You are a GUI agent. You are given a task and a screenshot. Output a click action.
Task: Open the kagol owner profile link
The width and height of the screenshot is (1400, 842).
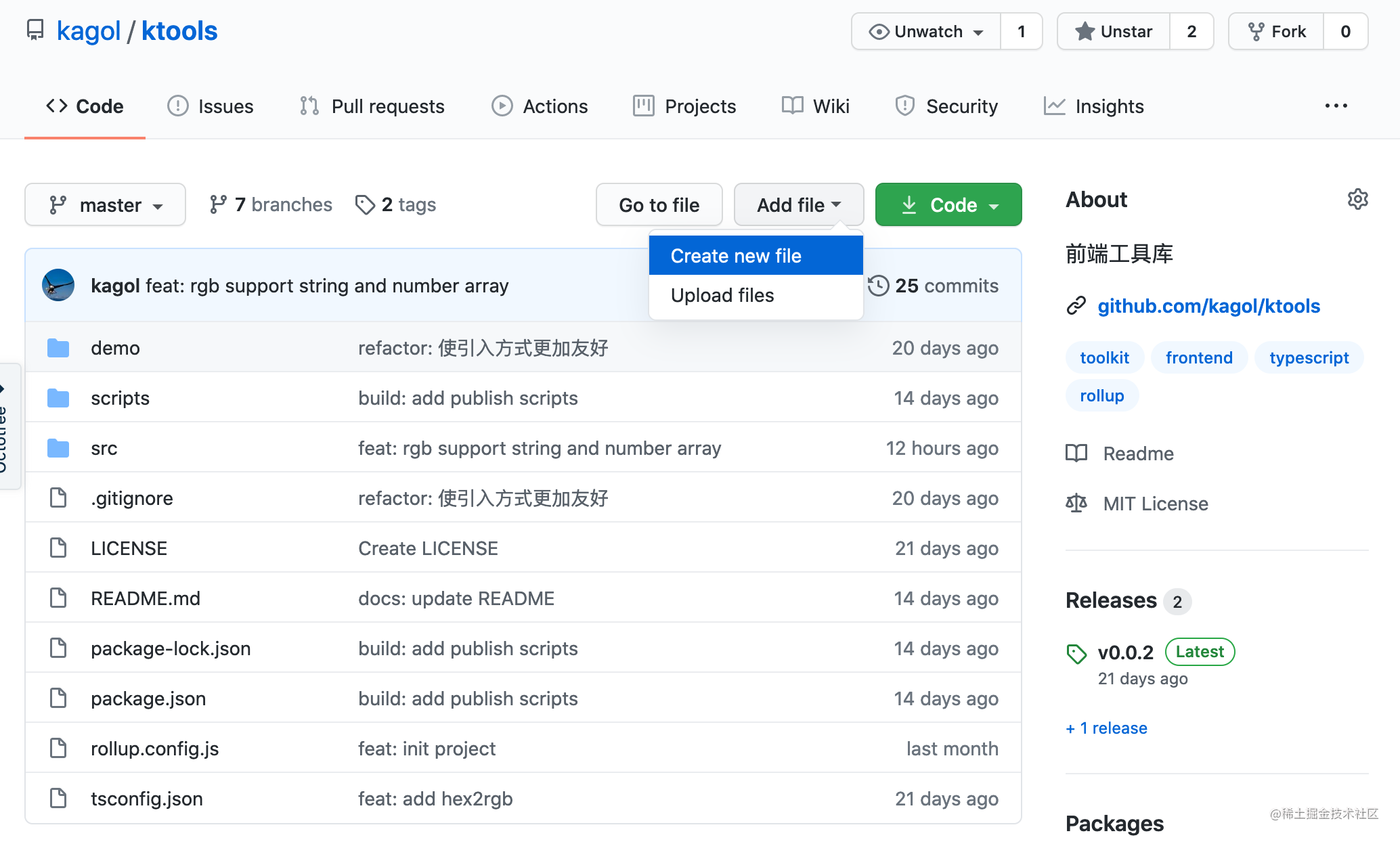pyautogui.click(x=89, y=31)
